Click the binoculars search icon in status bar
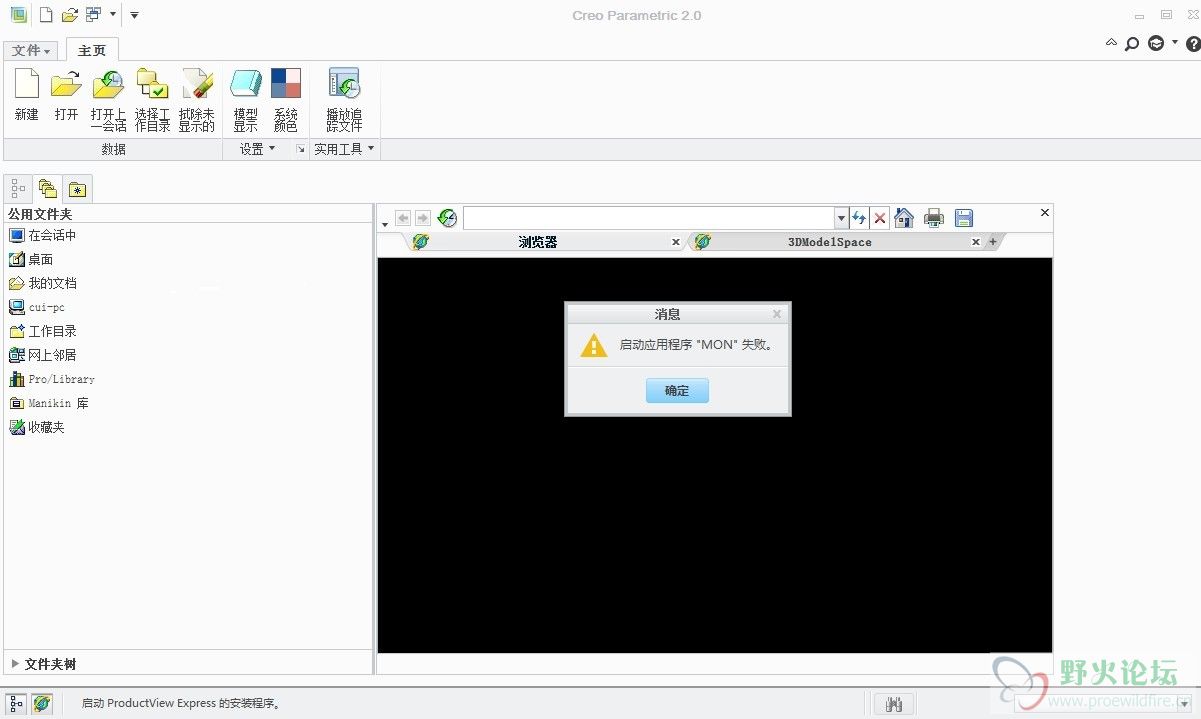 click(x=894, y=704)
